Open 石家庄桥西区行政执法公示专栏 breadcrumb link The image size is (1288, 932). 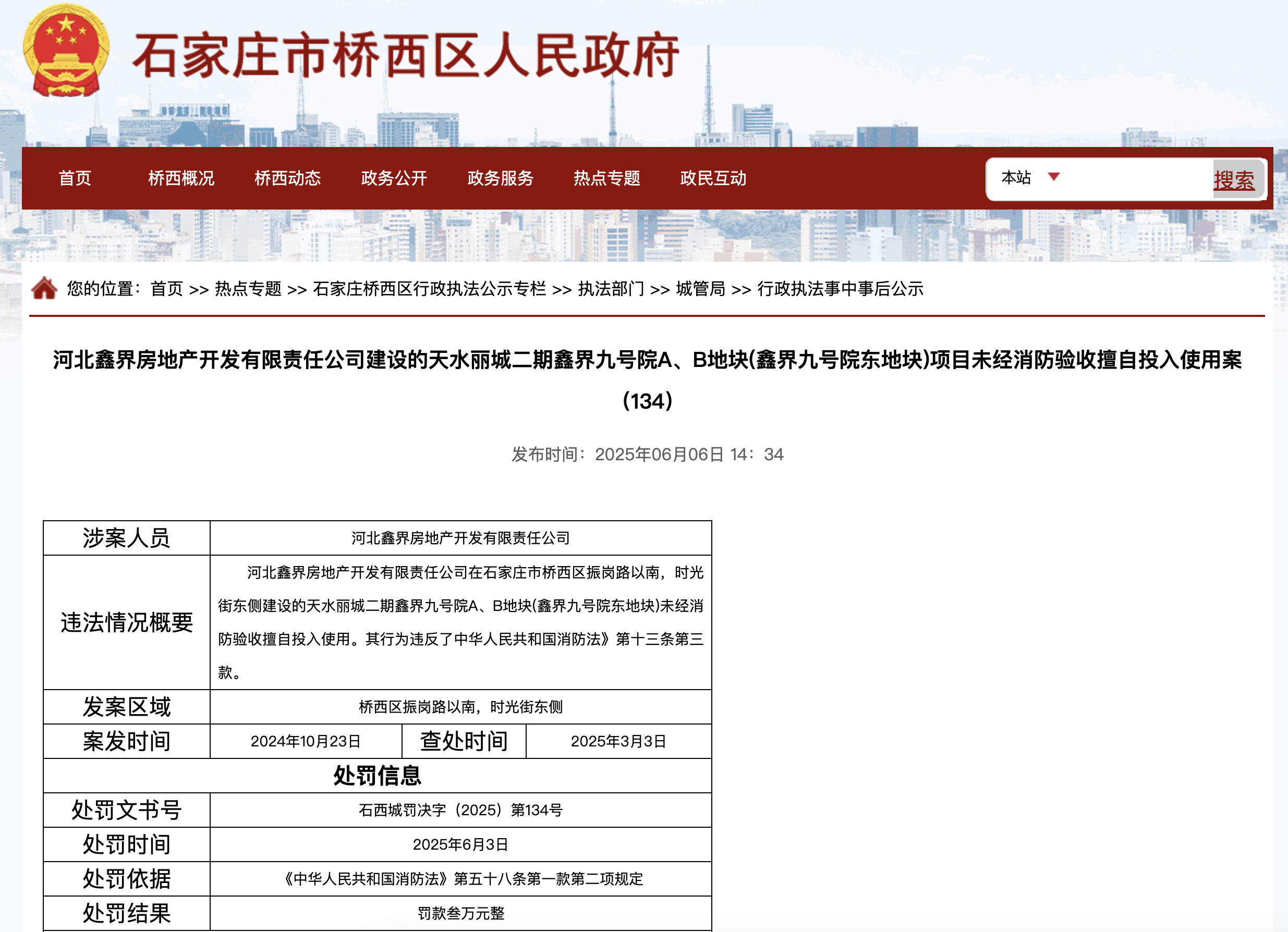[x=429, y=289]
